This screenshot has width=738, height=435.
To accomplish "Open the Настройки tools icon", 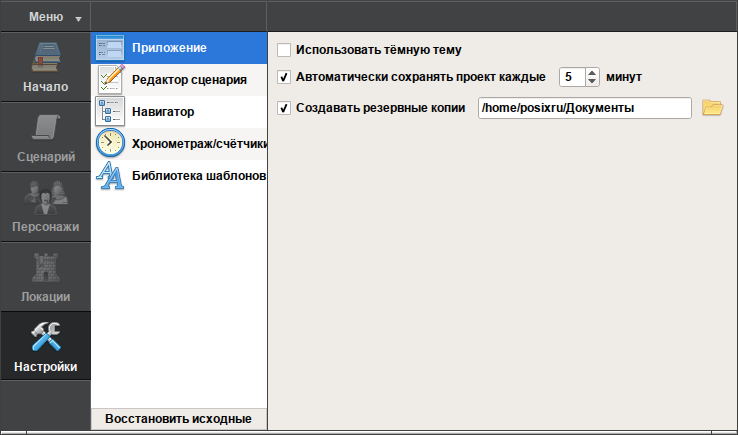I will point(46,337).
